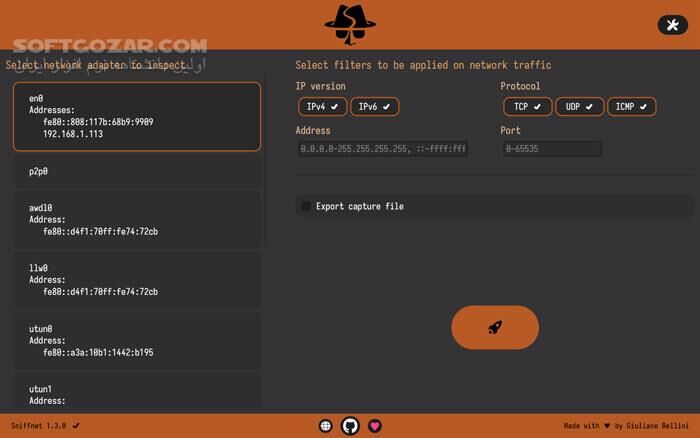Screen dimensions: 700x438
Task: Open the GitHub repository icon
Action: (x=350, y=426)
